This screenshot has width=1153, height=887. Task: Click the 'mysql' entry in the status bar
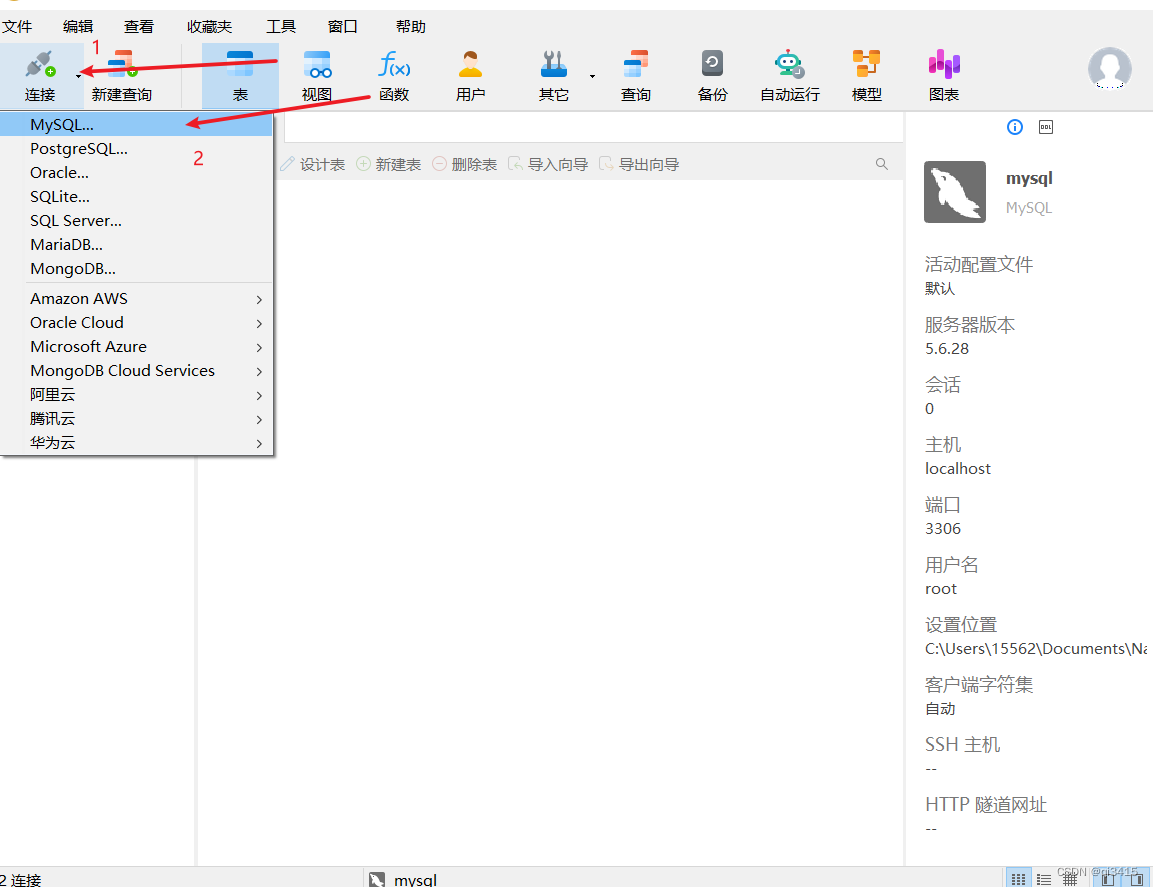tap(404, 880)
